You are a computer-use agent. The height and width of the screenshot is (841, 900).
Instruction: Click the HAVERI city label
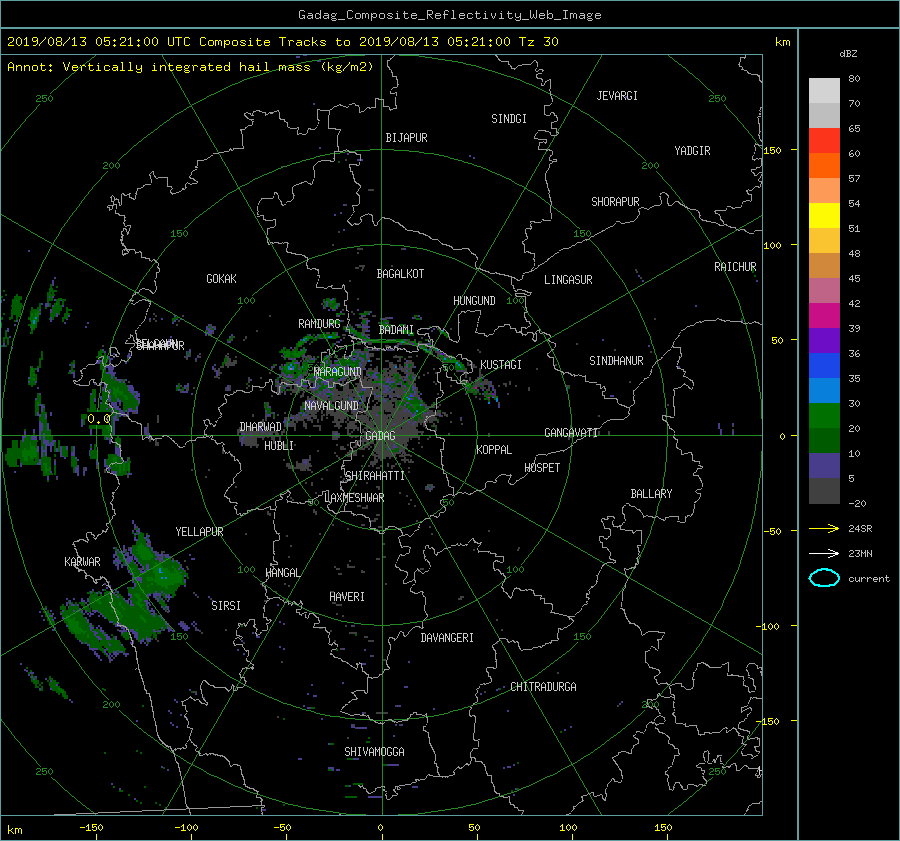coord(347,597)
